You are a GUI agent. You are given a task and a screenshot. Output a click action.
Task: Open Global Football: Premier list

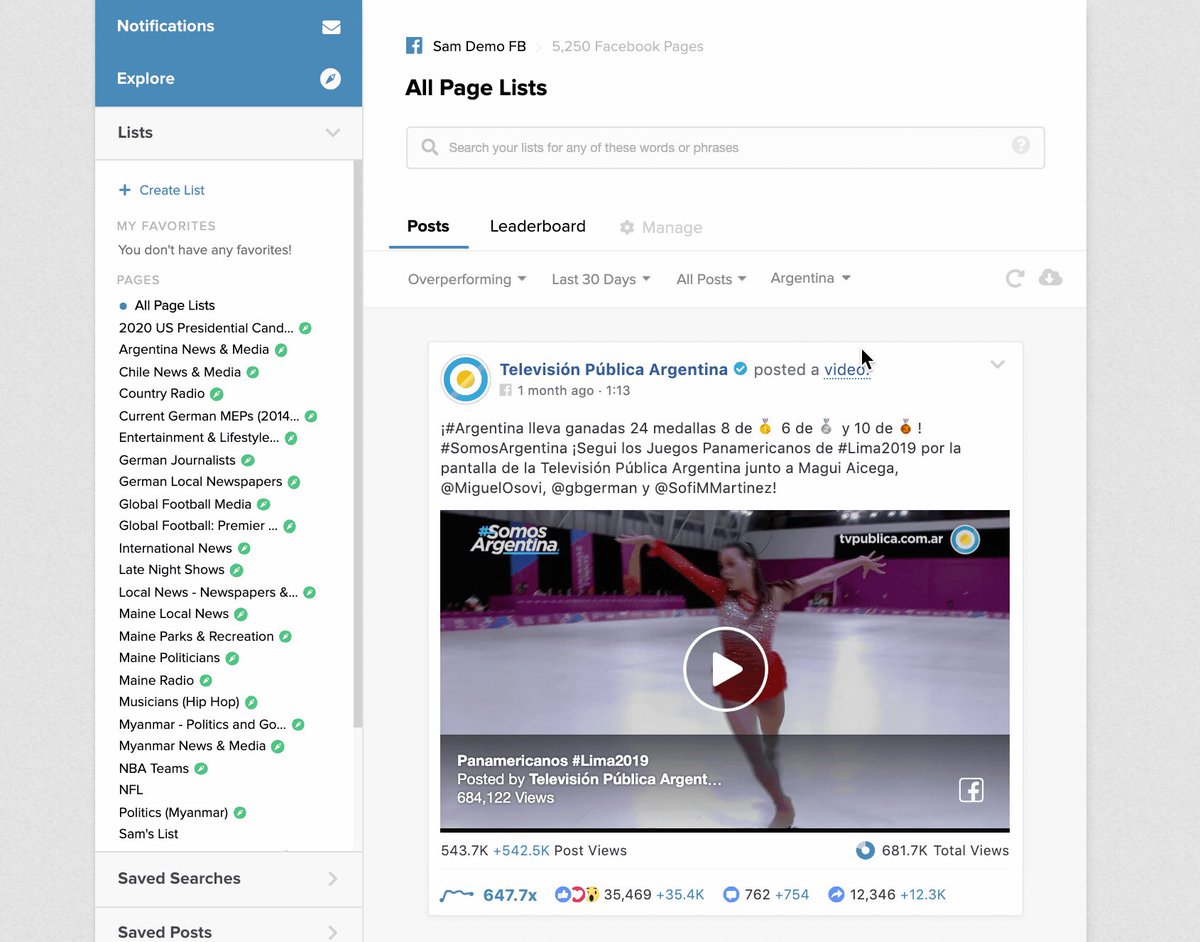point(198,525)
